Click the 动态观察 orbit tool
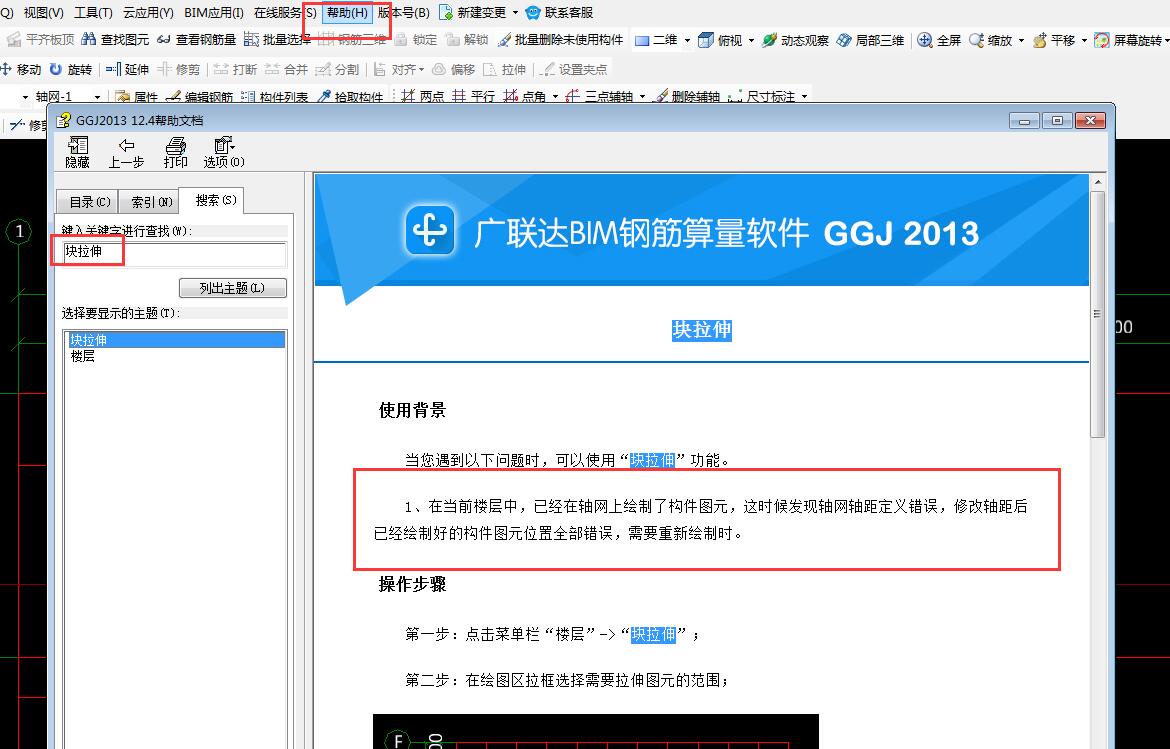Image resolution: width=1170 pixels, height=749 pixels. click(795, 40)
